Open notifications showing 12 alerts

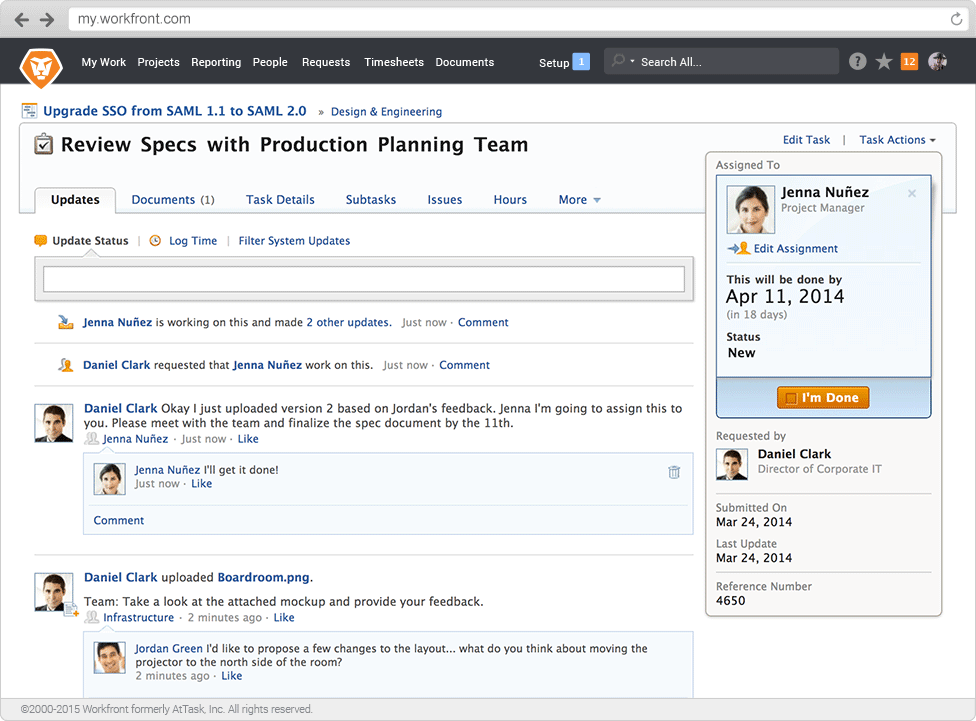[909, 61]
